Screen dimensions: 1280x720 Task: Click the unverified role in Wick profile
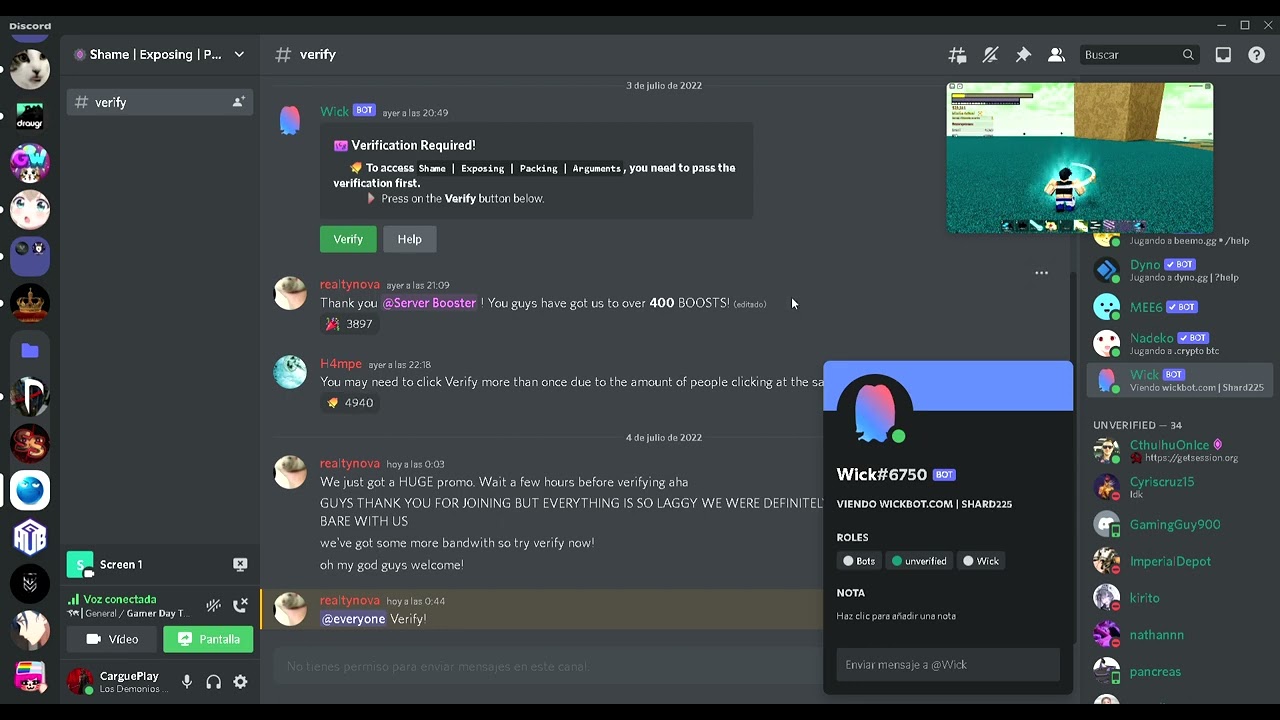[x=919, y=561]
